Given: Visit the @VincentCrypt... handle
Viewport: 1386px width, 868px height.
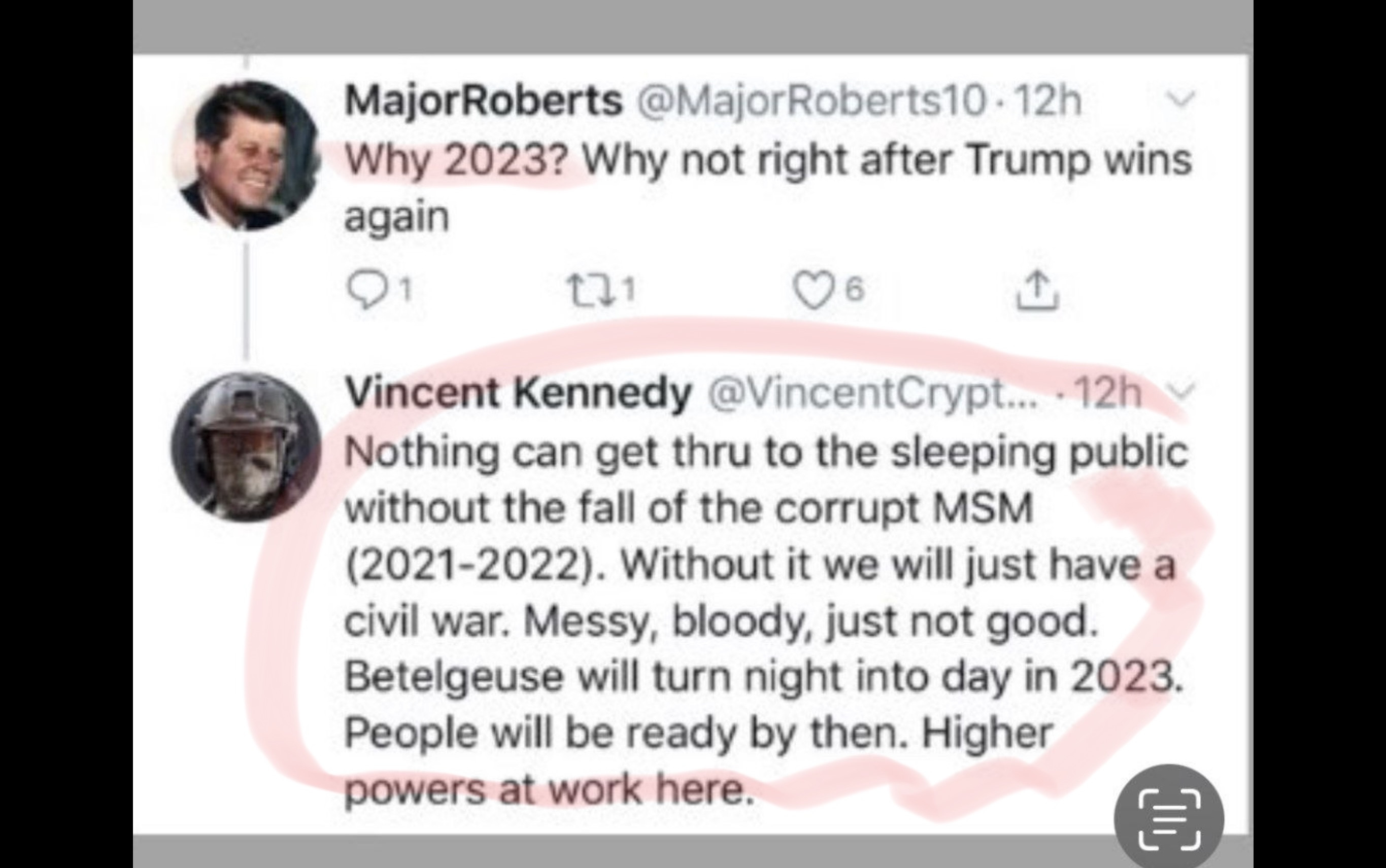Looking at the screenshot, I should 873,394.
